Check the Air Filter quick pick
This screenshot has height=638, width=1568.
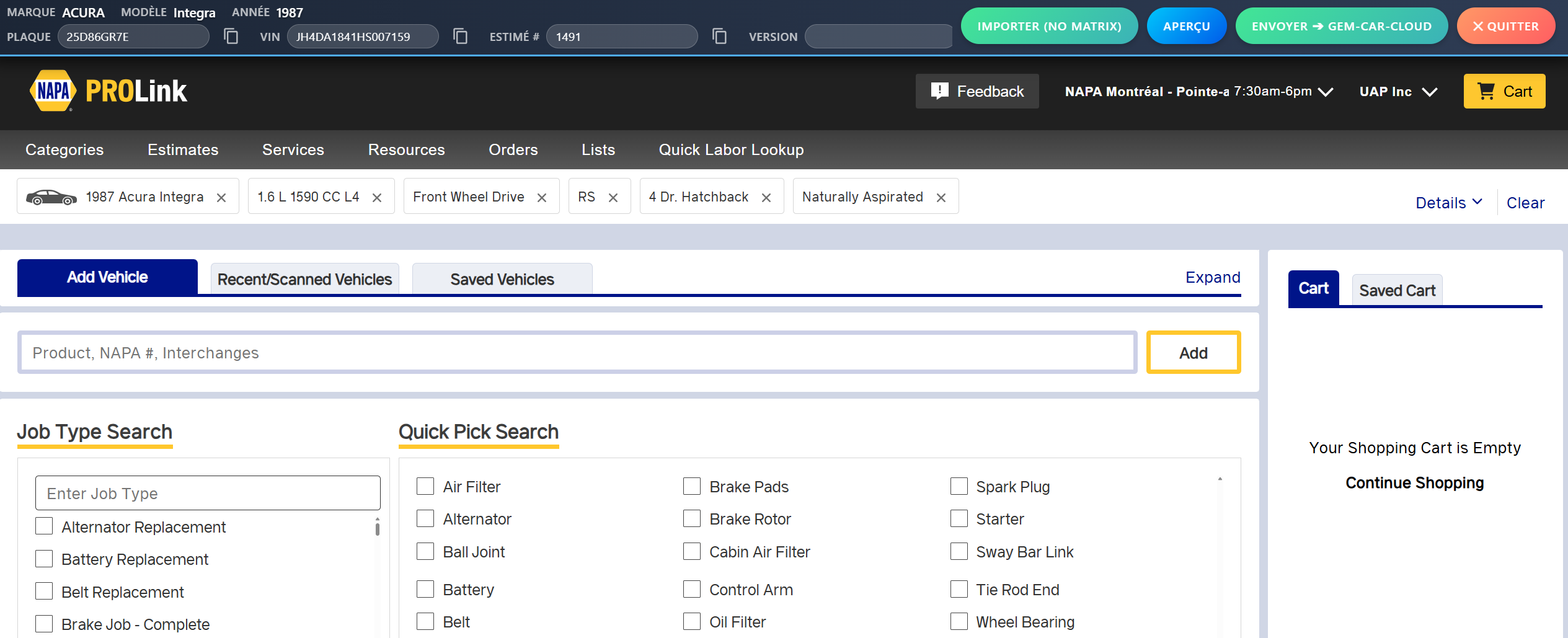pyautogui.click(x=425, y=486)
